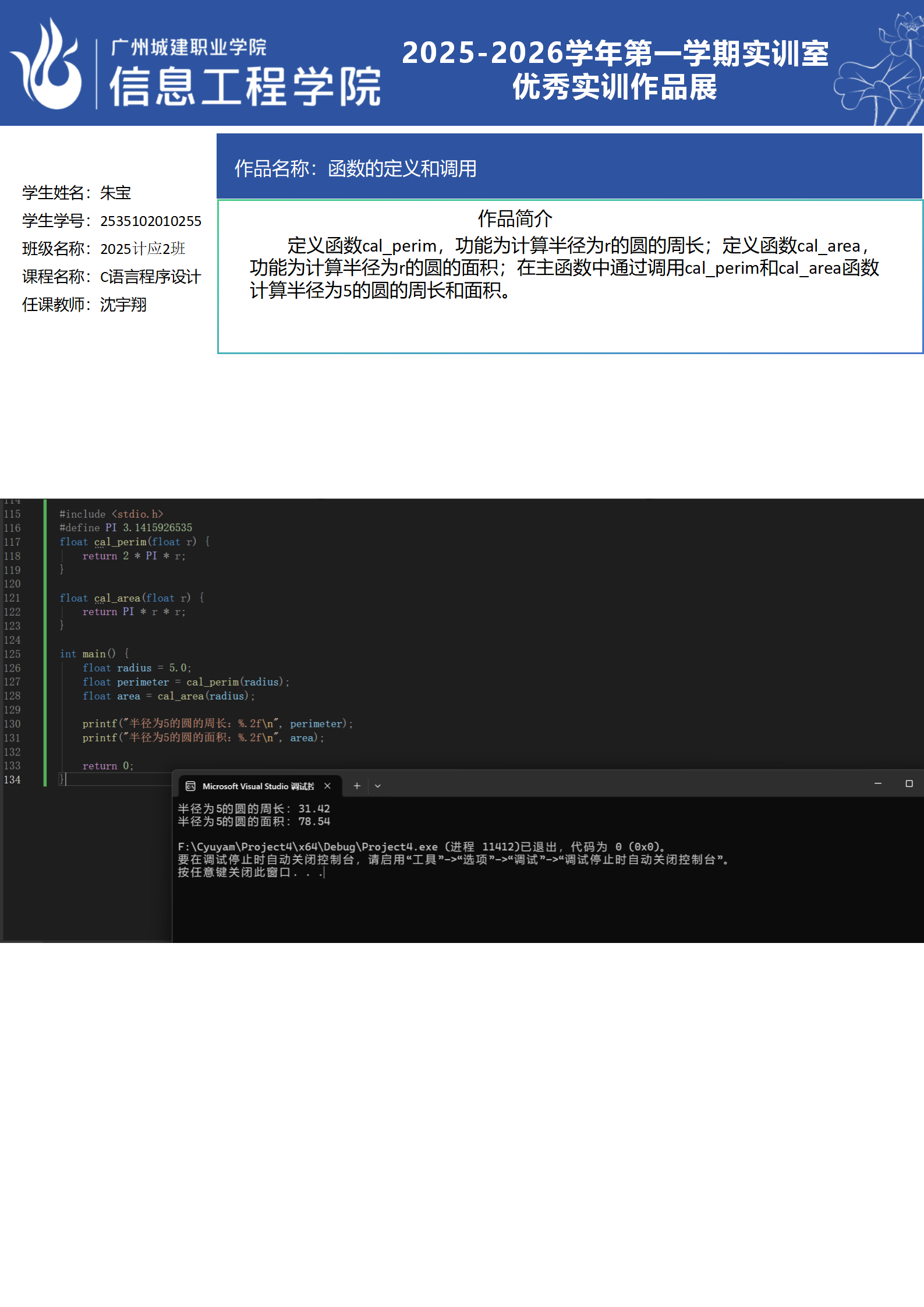924x1307 pixels.
Task: Click line number 125 in the editor gutter
Action: (x=12, y=654)
